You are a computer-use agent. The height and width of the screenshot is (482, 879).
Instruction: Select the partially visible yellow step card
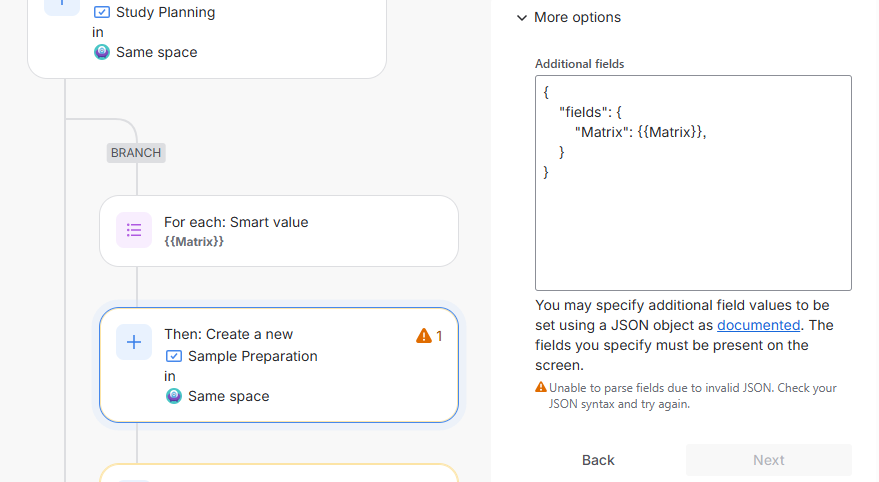278,473
